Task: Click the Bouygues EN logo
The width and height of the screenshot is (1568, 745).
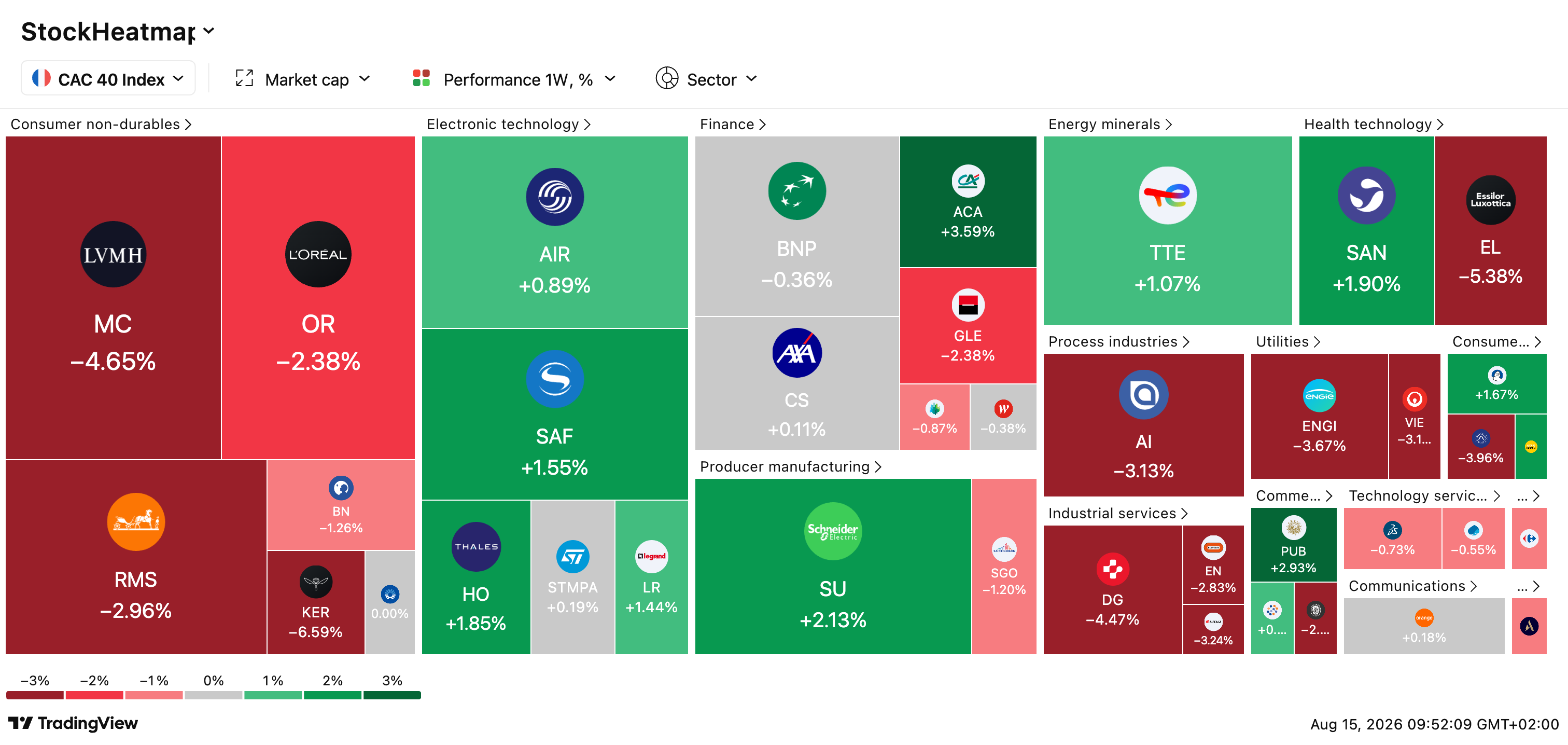Action: [x=1213, y=548]
